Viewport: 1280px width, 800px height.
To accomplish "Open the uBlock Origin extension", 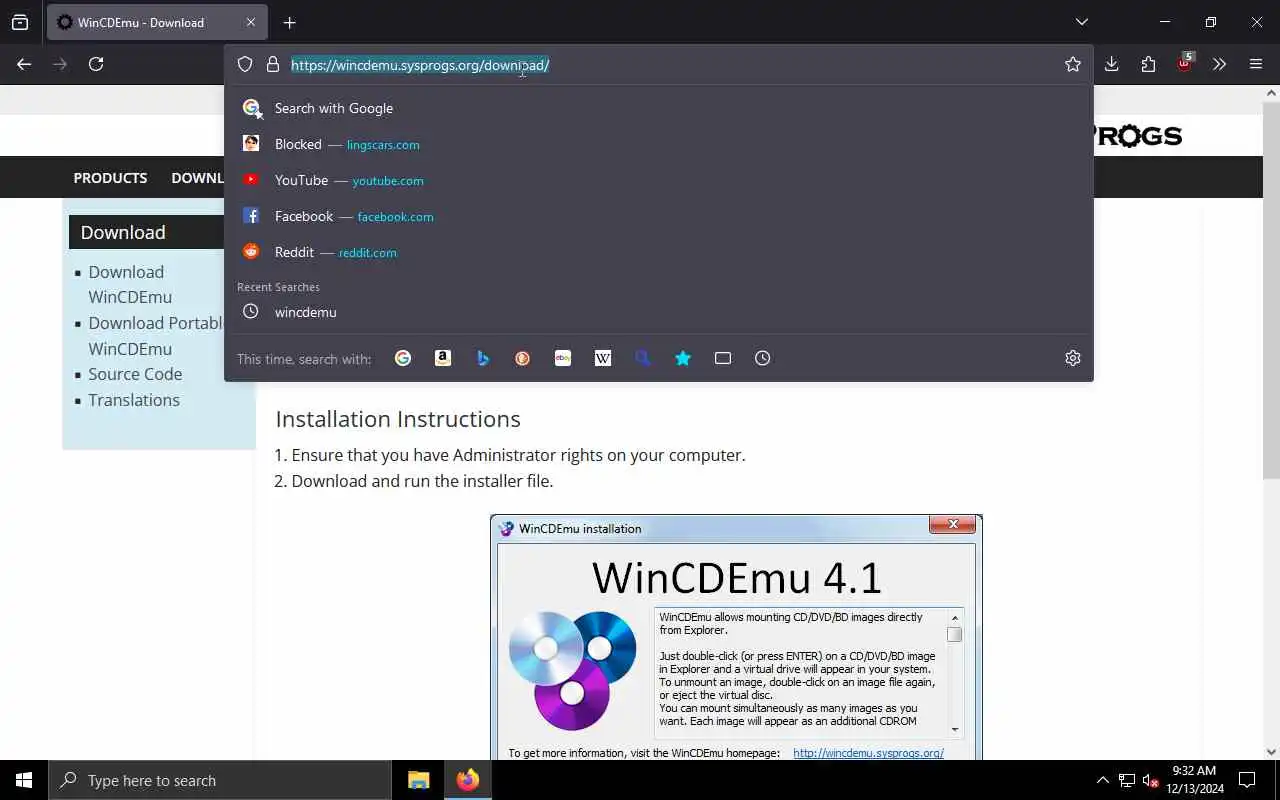I will pos(1184,63).
